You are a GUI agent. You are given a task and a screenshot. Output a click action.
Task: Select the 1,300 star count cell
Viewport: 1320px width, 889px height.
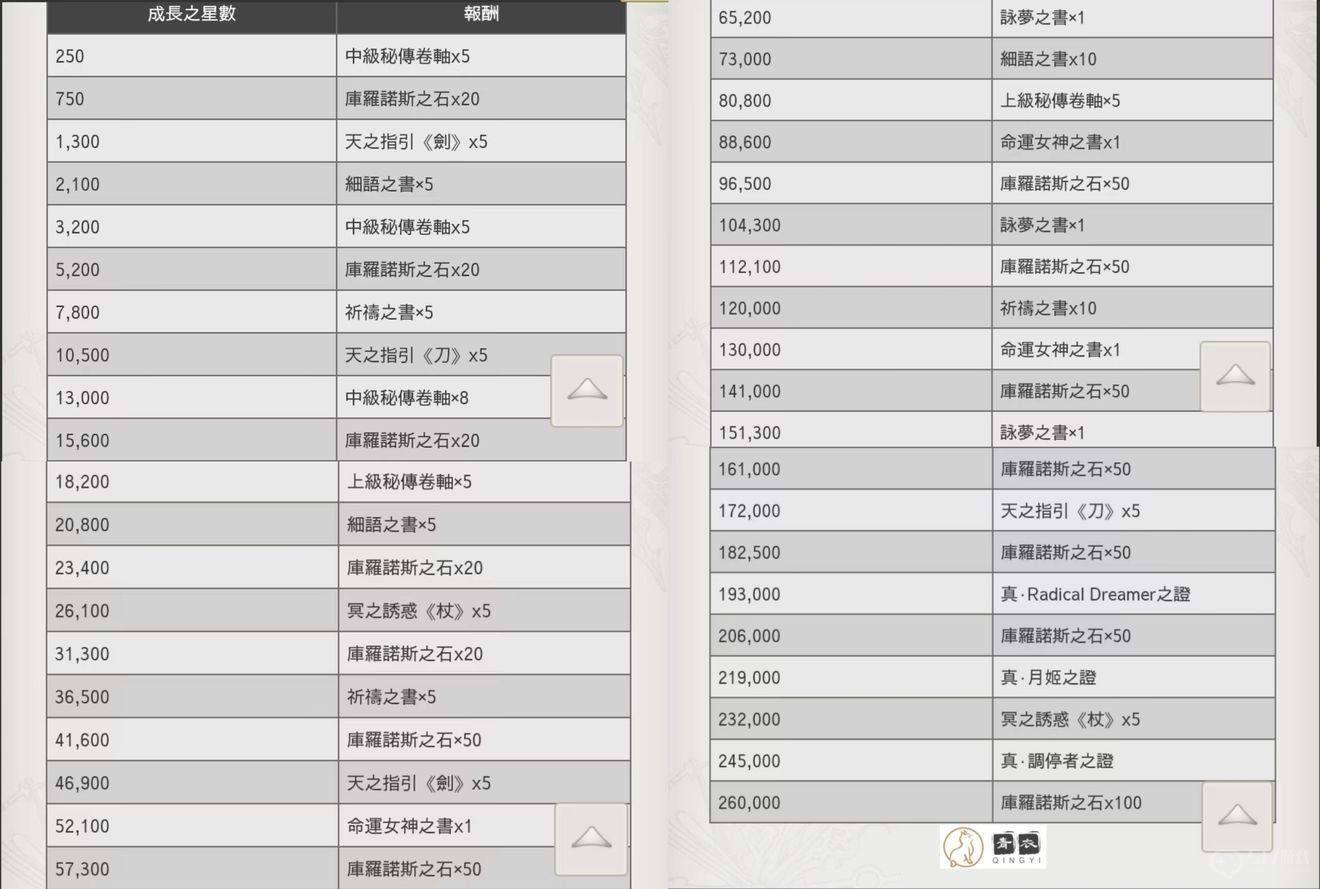click(191, 142)
